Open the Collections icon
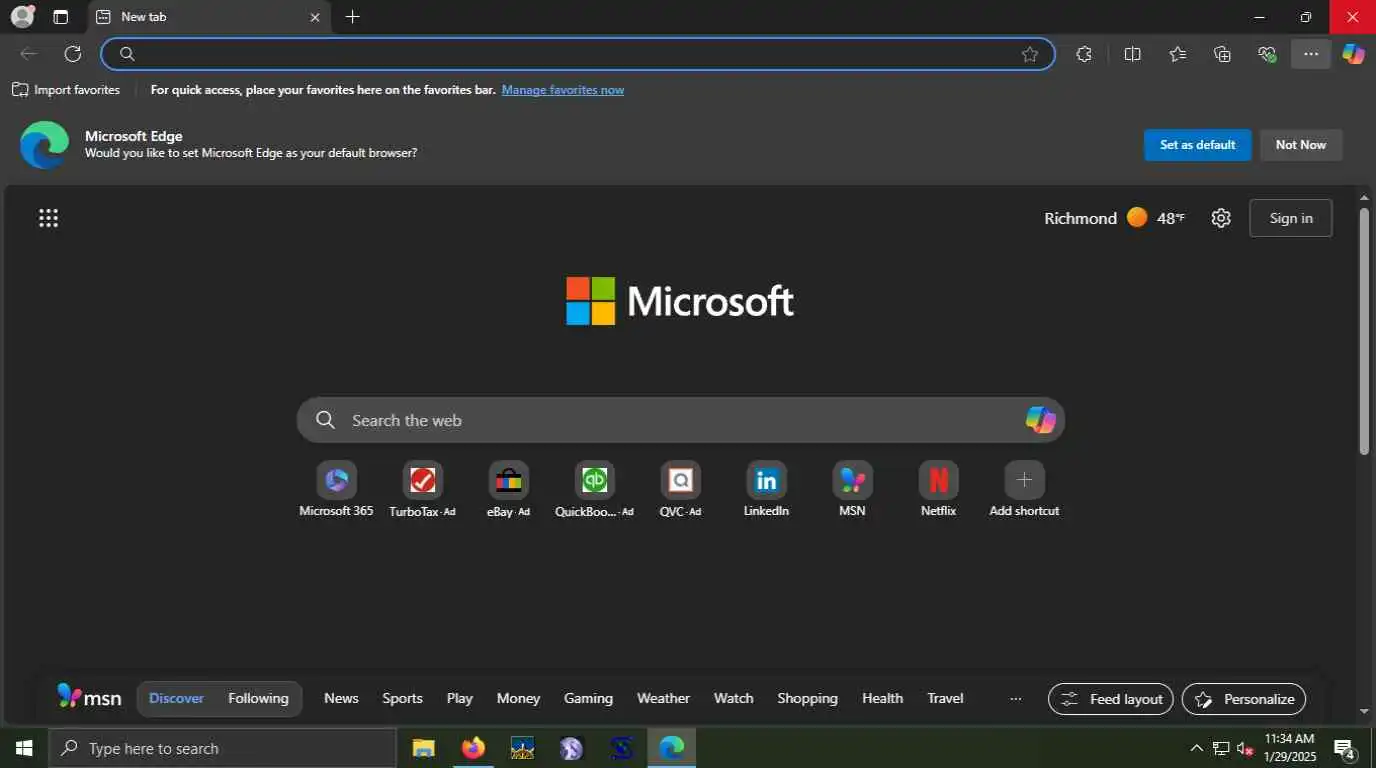Screen dimensions: 1376x768 tap(1222, 54)
